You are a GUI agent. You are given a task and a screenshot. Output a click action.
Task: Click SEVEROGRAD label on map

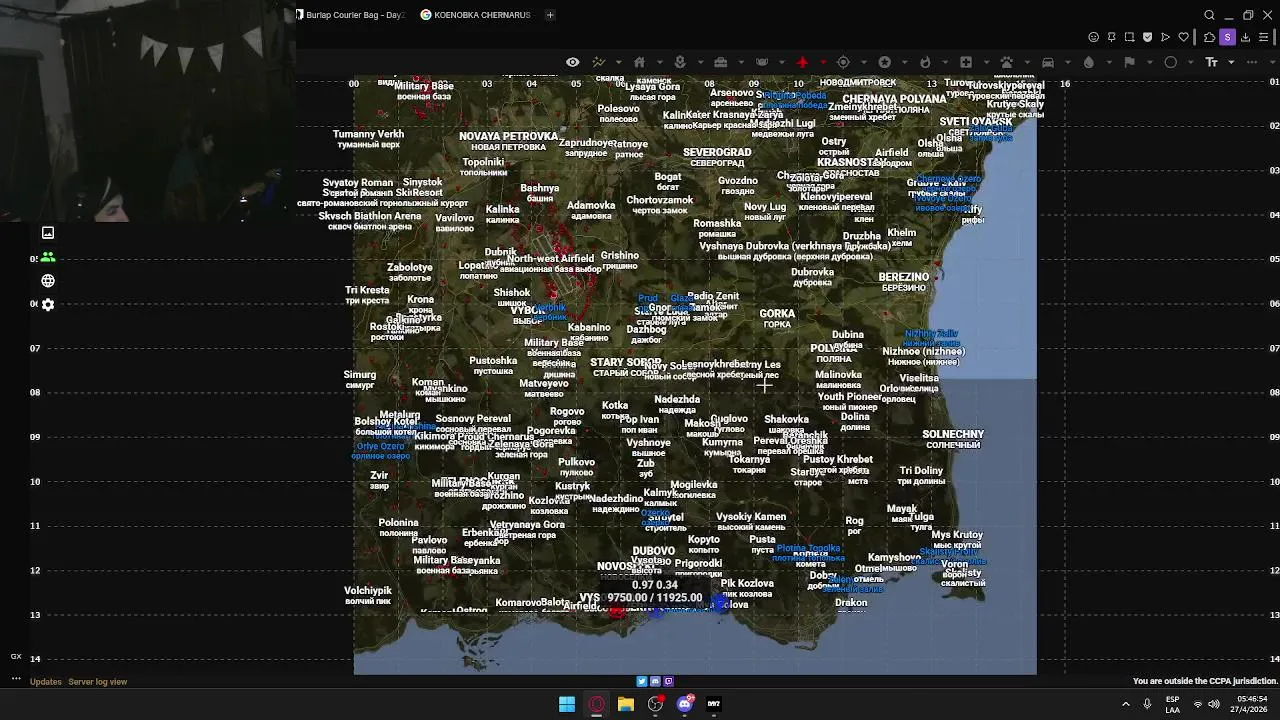717,153
